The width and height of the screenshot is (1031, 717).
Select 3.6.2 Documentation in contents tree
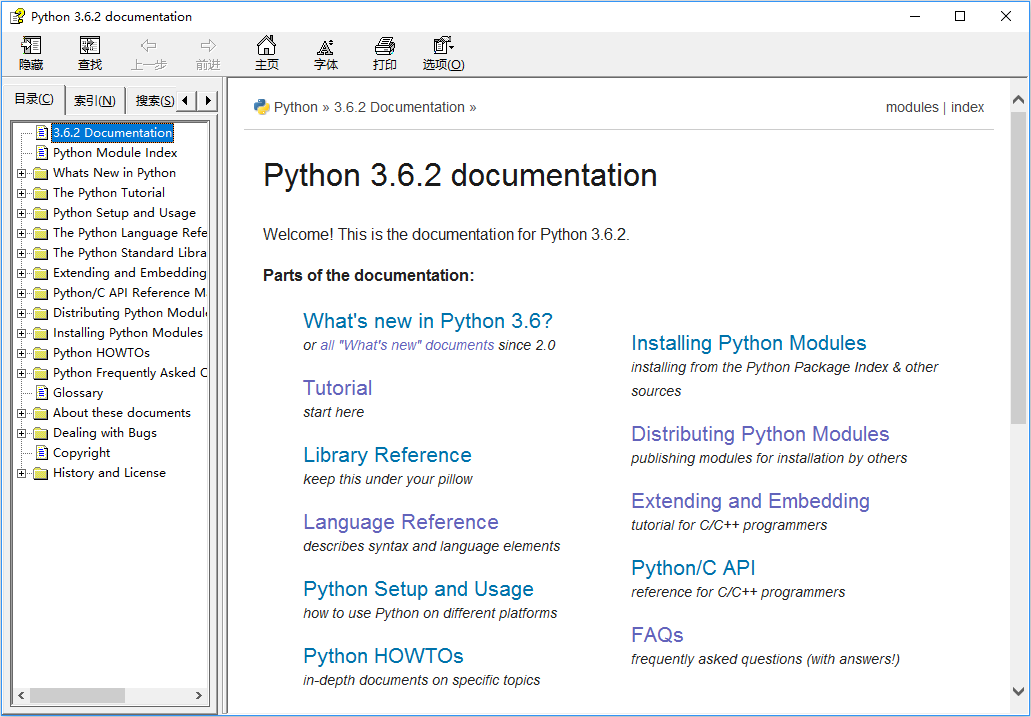[112, 133]
